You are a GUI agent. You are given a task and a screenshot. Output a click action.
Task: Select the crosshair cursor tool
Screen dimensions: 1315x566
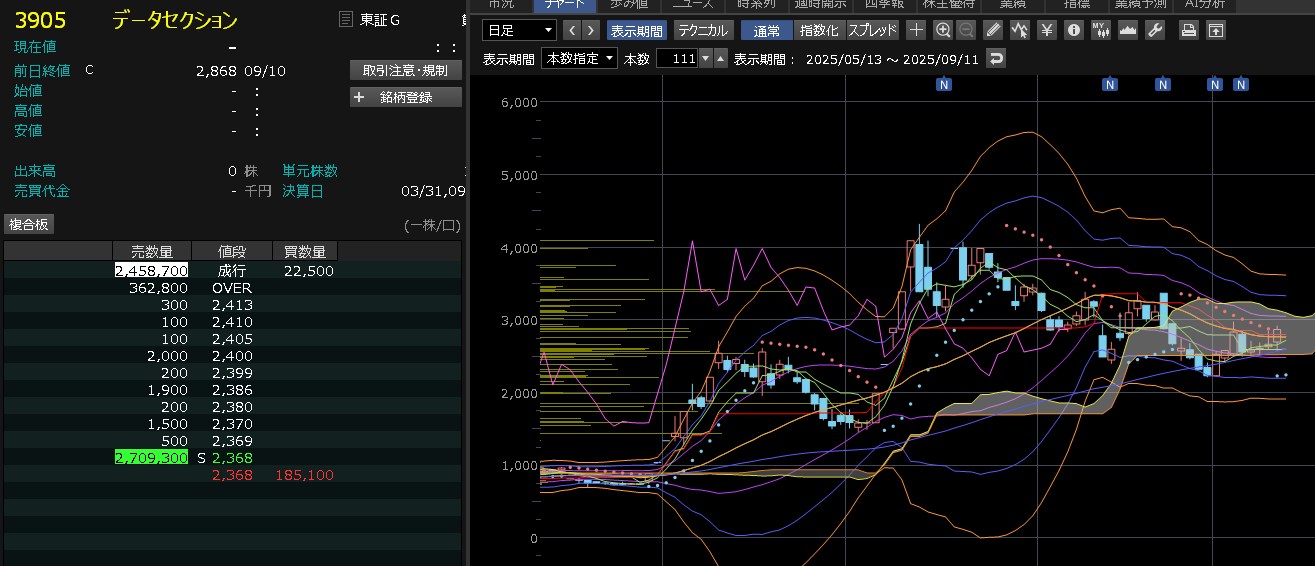coord(916,30)
